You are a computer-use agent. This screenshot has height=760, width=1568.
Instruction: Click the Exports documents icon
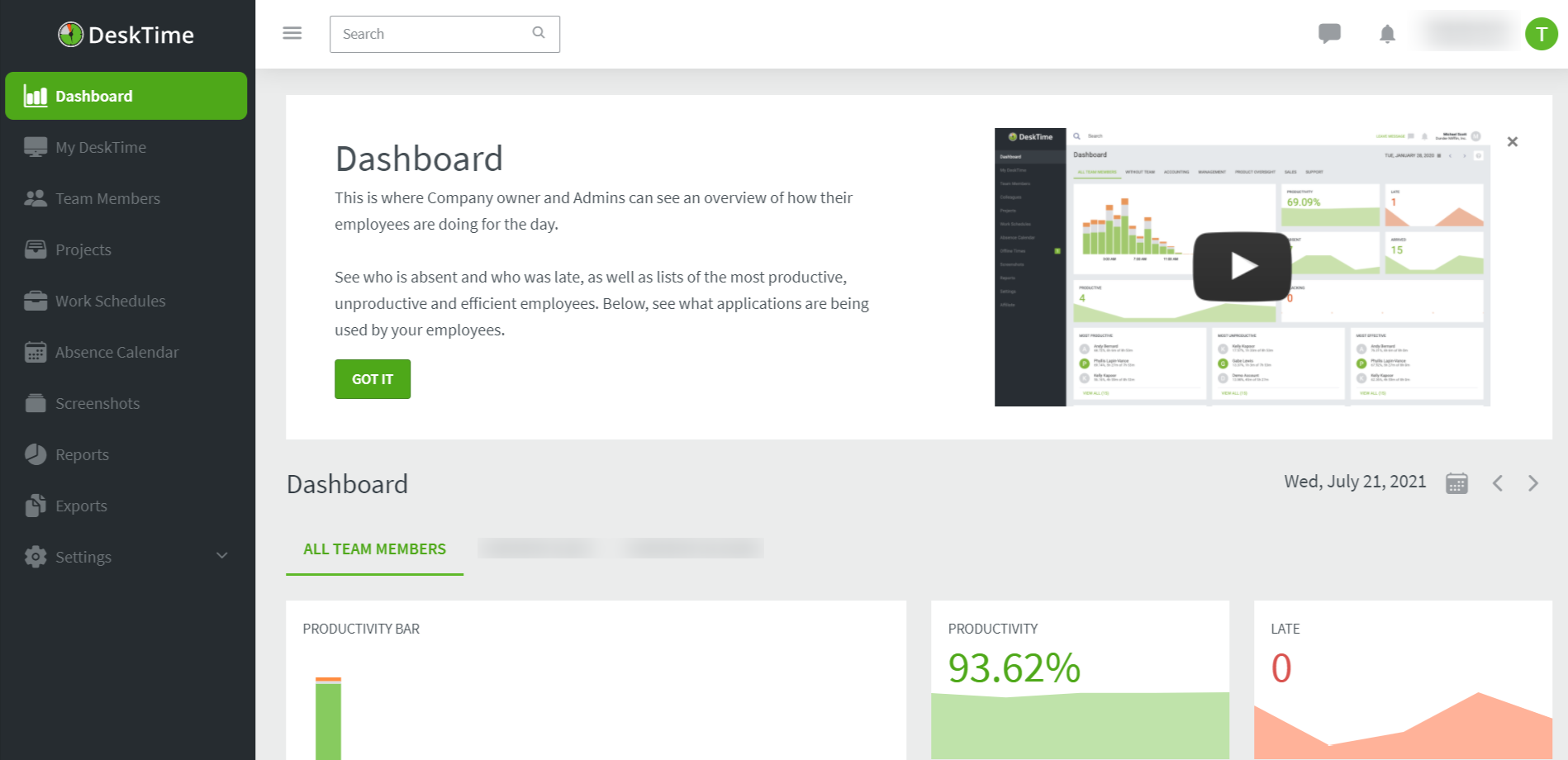pyautogui.click(x=36, y=506)
